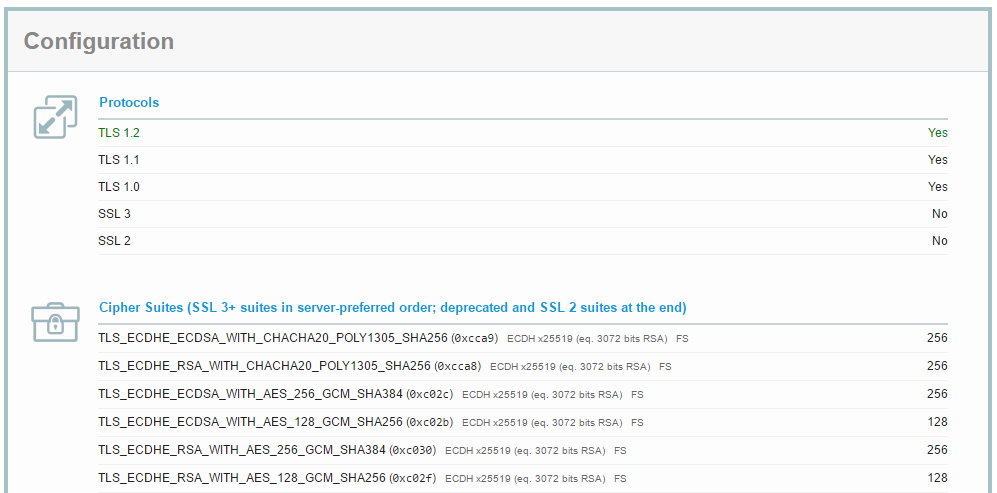Click the No value for SSL 3

pyautogui.click(x=939, y=214)
